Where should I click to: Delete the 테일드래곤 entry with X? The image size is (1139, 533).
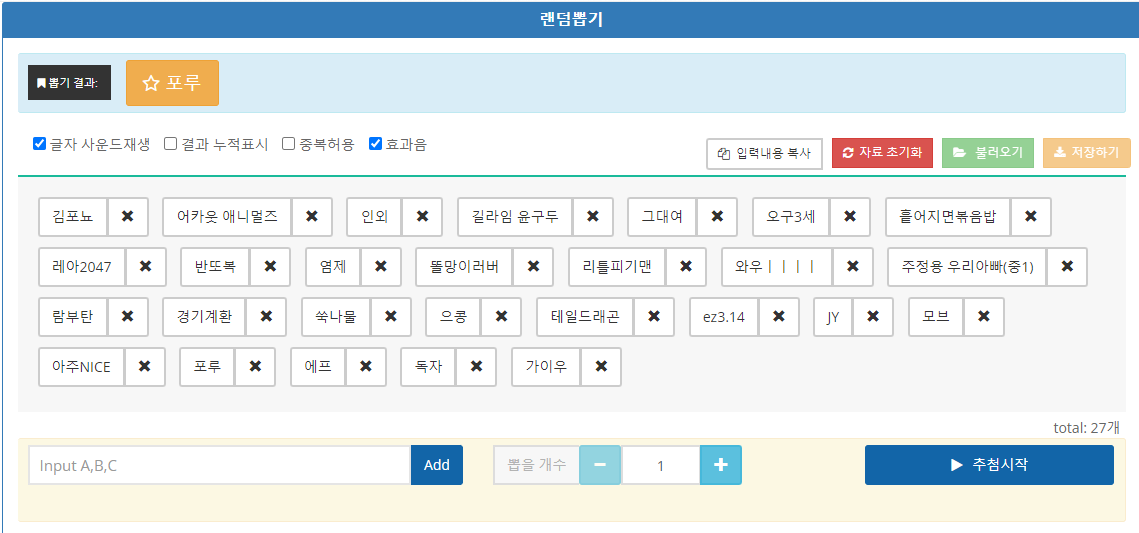click(653, 317)
